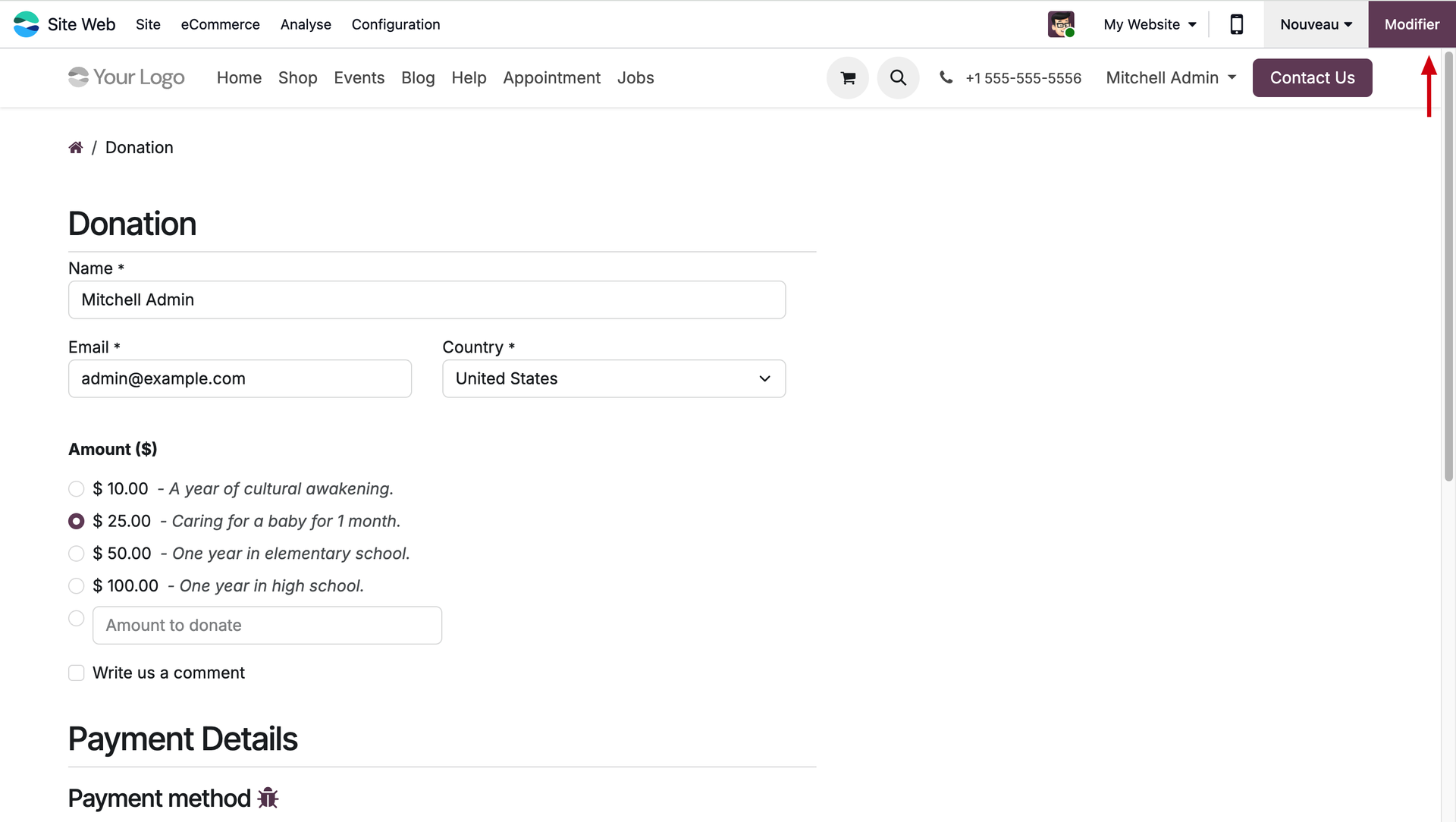Click the home breadcrumb icon

click(x=75, y=148)
